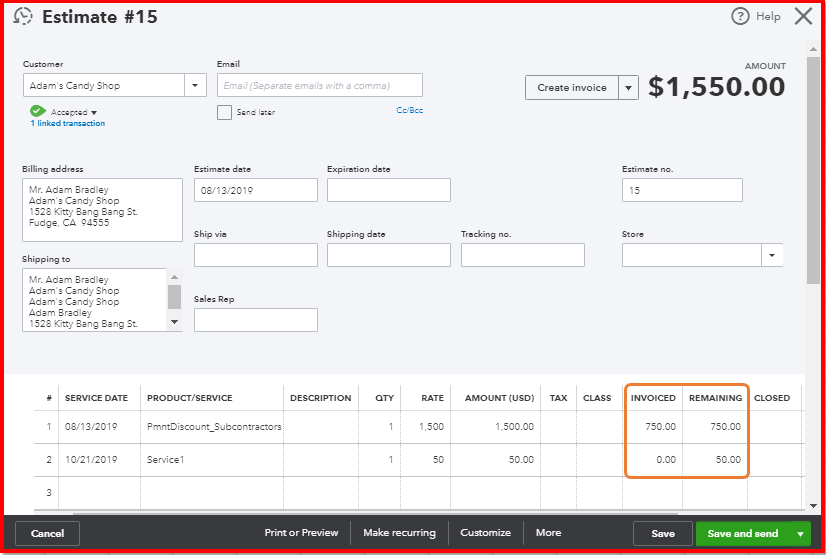Click the Cancel button
826x555 pixels.
tap(47, 533)
